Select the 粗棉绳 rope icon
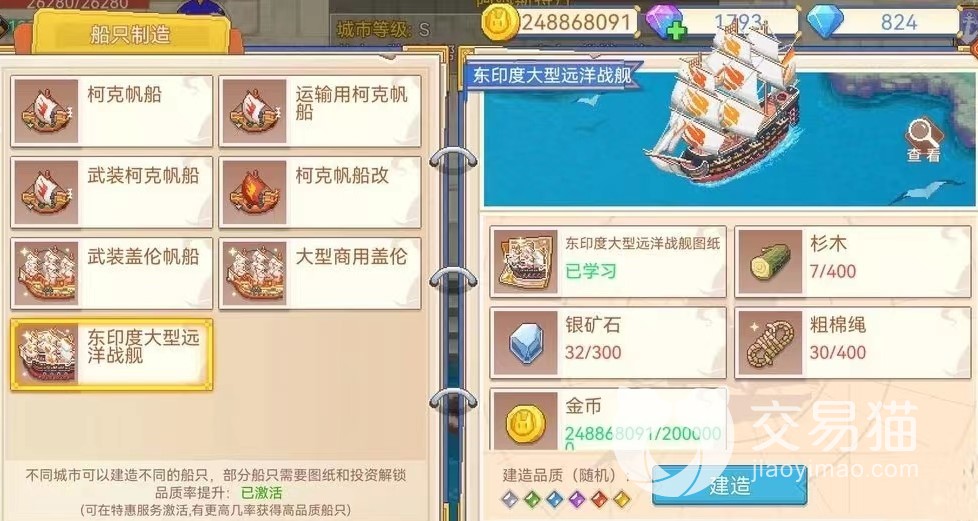This screenshot has width=978, height=521. pos(769,343)
